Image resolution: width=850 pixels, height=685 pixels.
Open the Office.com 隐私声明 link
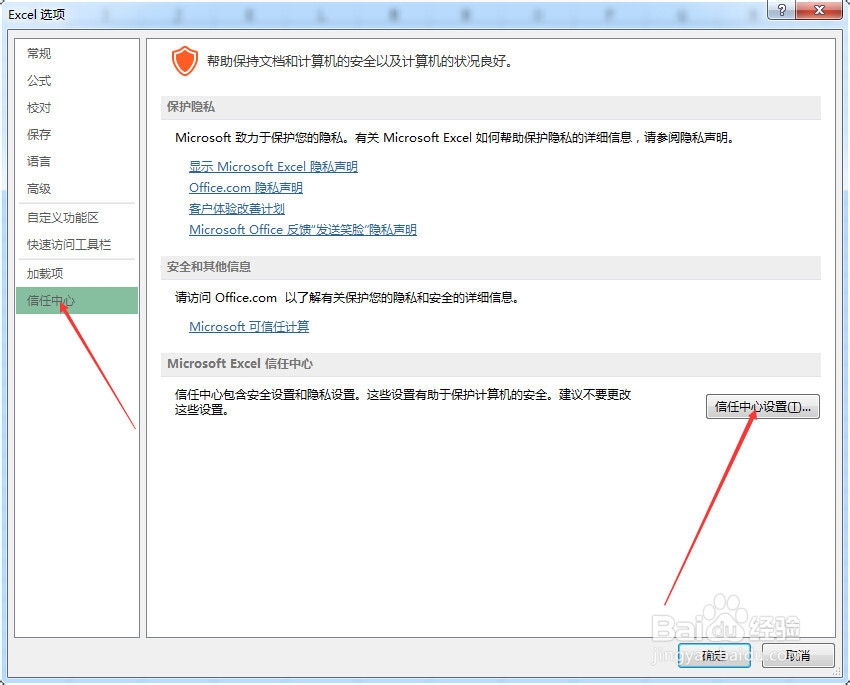[245, 187]
